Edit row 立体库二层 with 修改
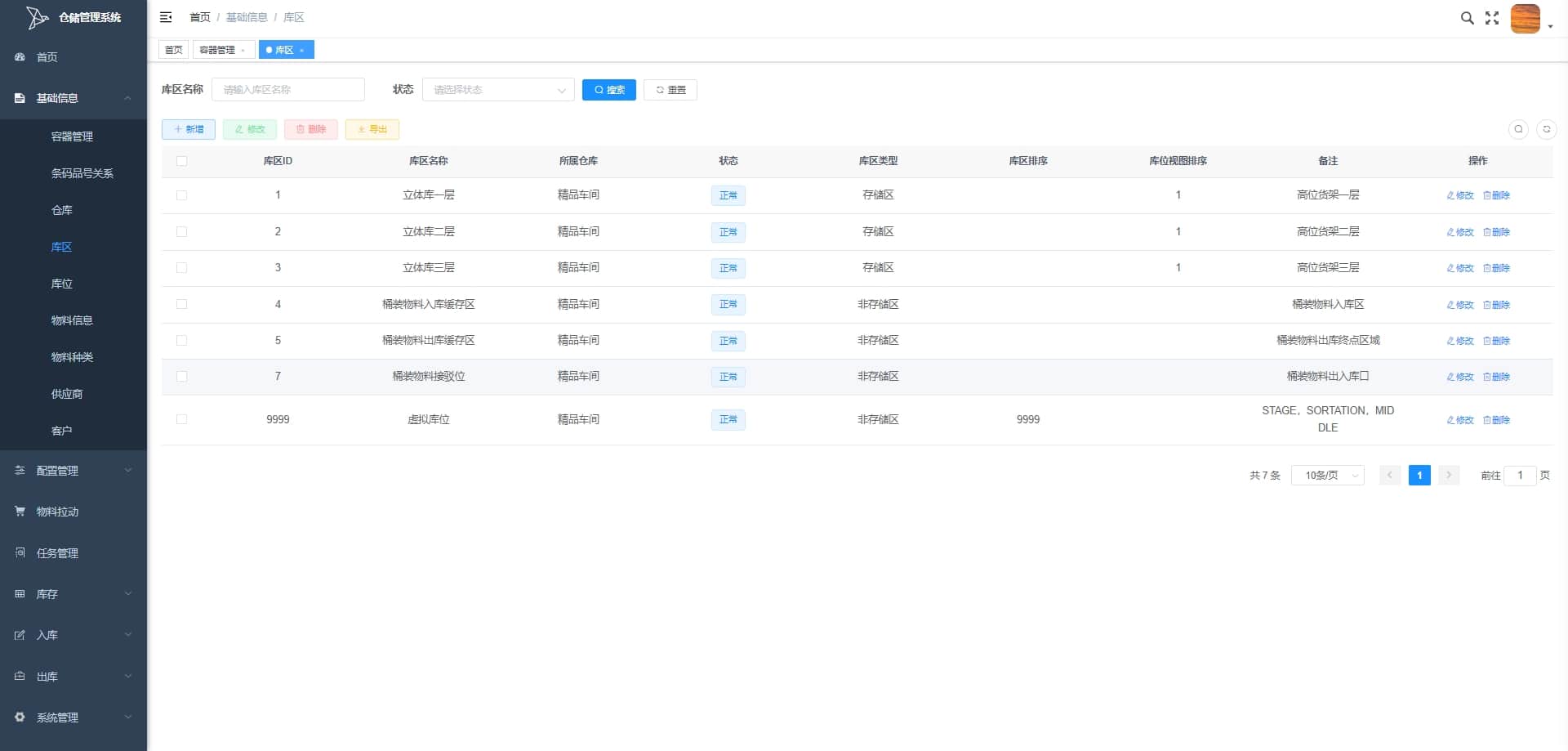This screenshot has height=751, width=1568. pos(1460,232)
